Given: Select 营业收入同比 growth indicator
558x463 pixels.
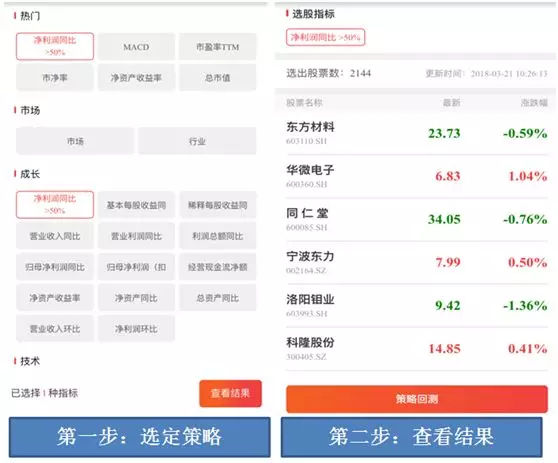Looking at the screenshot, I should tap(55, 236).
